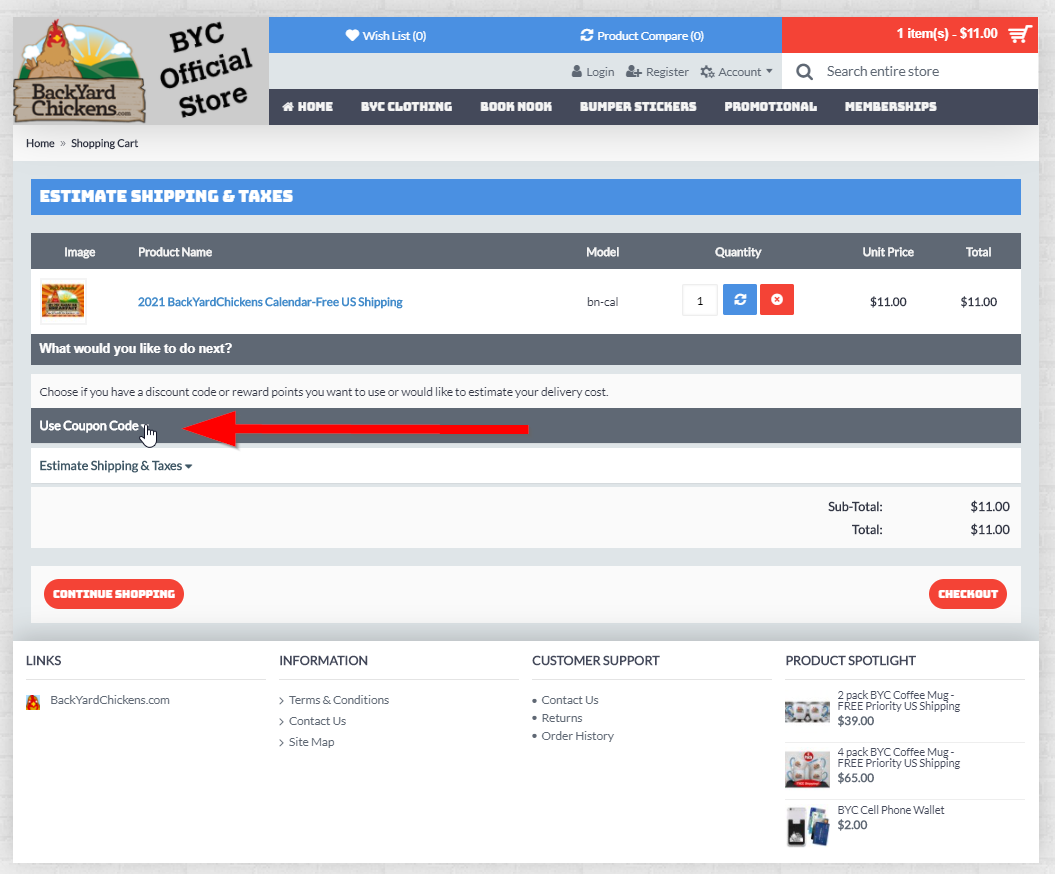The height and width of the screenshot is (874, 1055).
Task: Click Shopping Cart in the breadcrumb
Action: click(x=104, y=143)
